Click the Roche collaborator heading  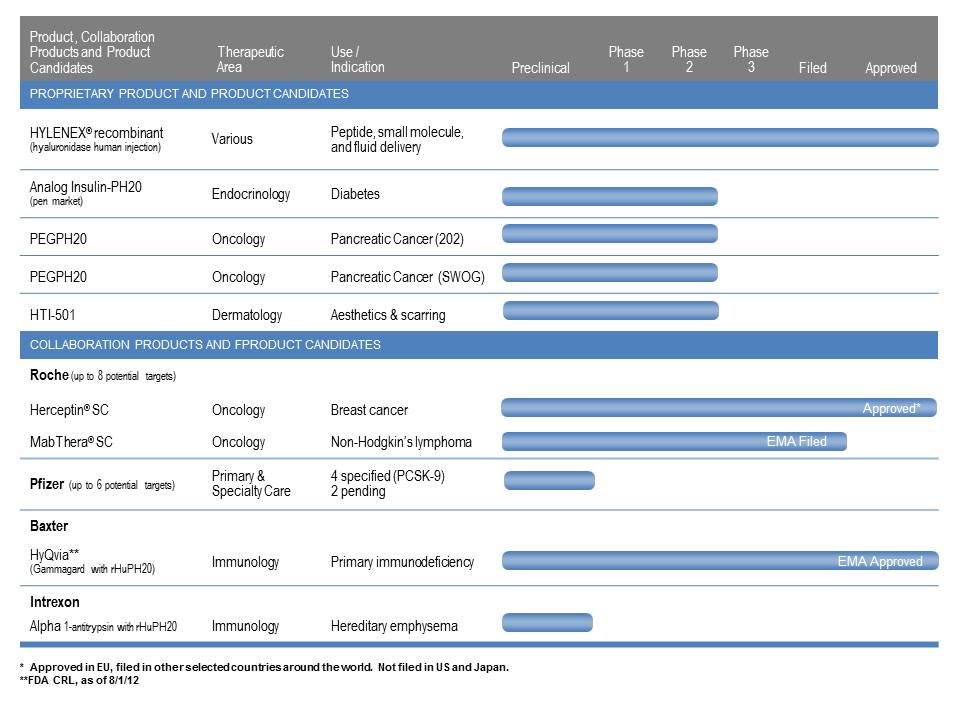point(49,375)
